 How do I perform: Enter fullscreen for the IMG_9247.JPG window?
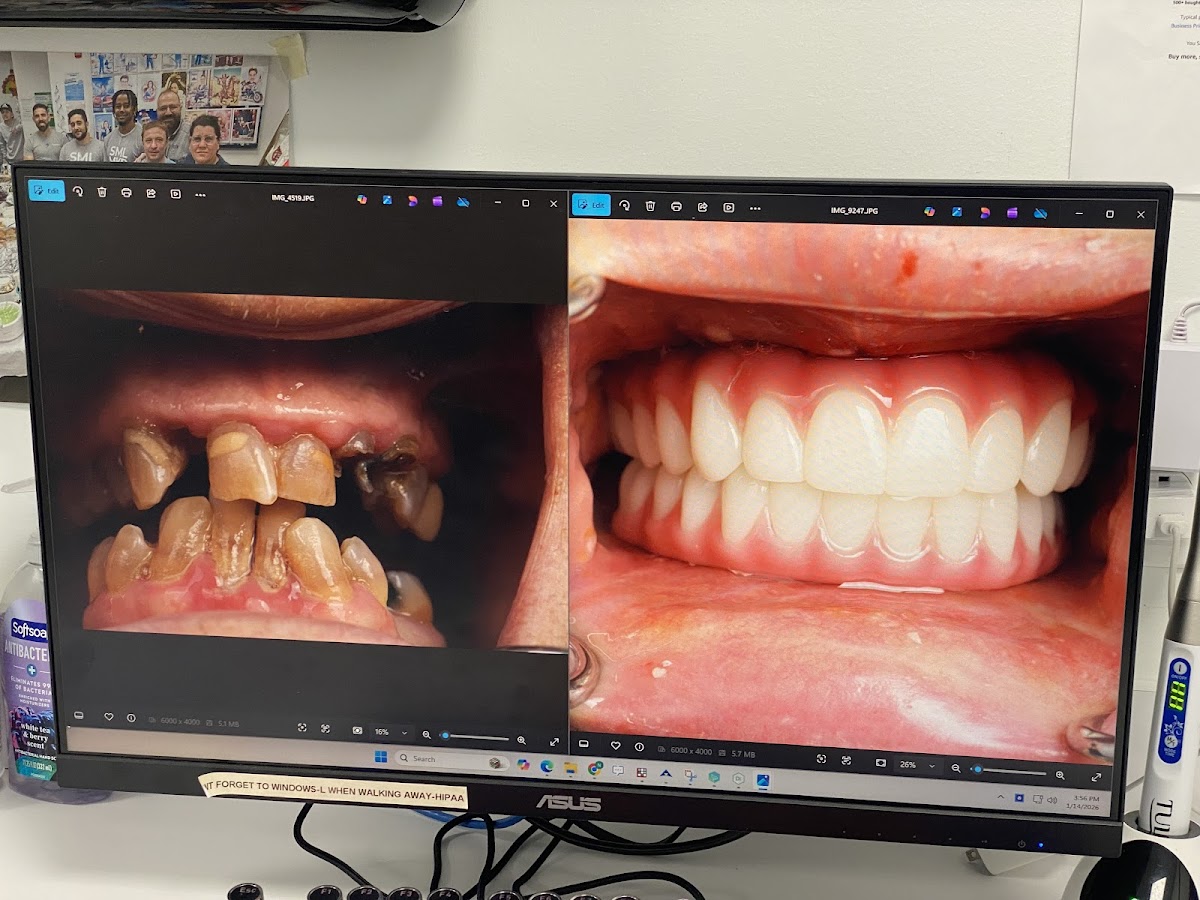(1097, 777)
